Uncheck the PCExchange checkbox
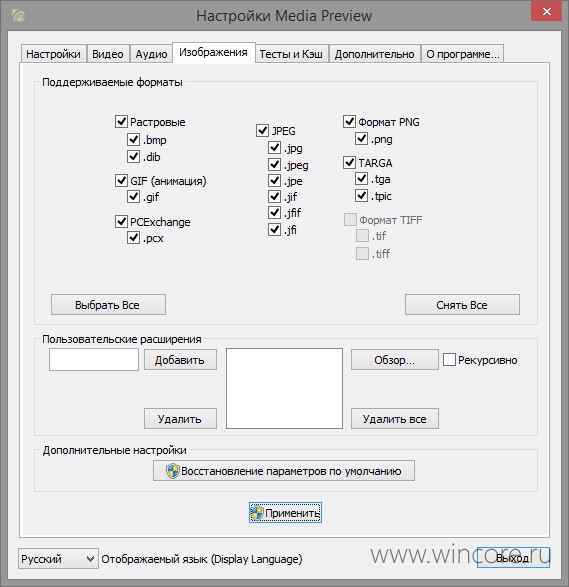The image size is (569, 587). click(121, 221)
